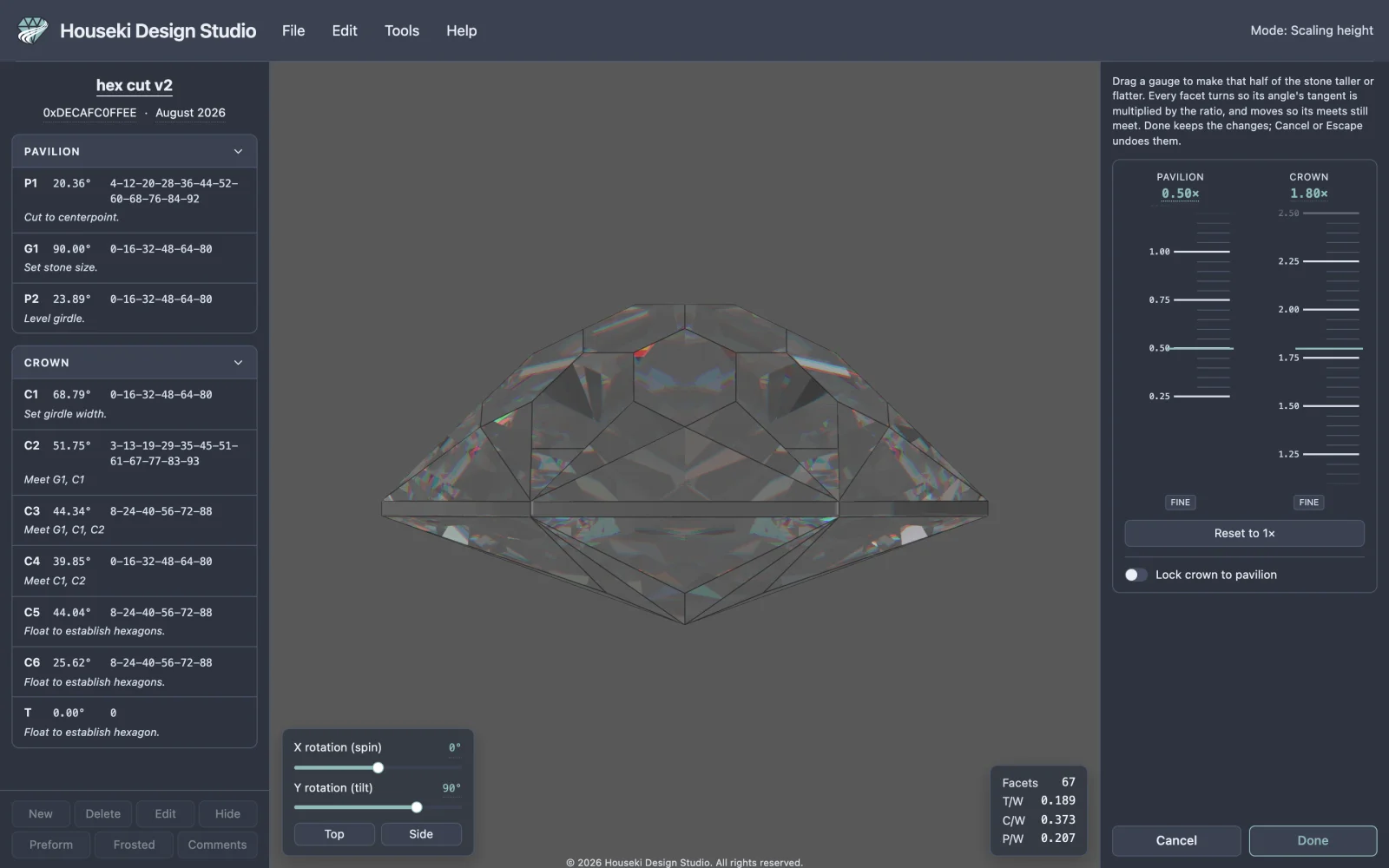The width and height of the screenshot is (1389, 868).
Task: Click author name 0xDECAFCOFFEE
Action: click(x=89, y=113)
